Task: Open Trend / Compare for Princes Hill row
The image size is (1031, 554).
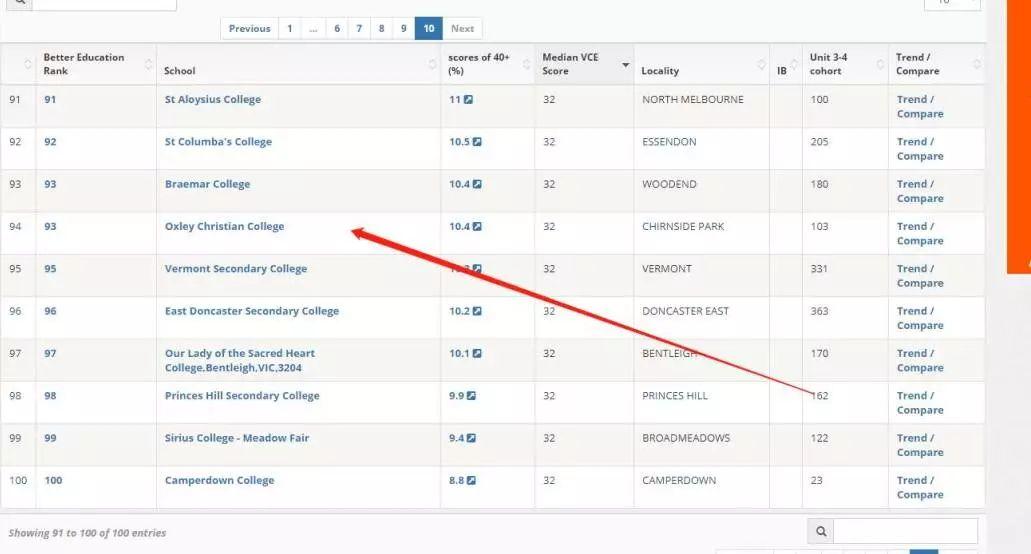Action: point(920,403)
